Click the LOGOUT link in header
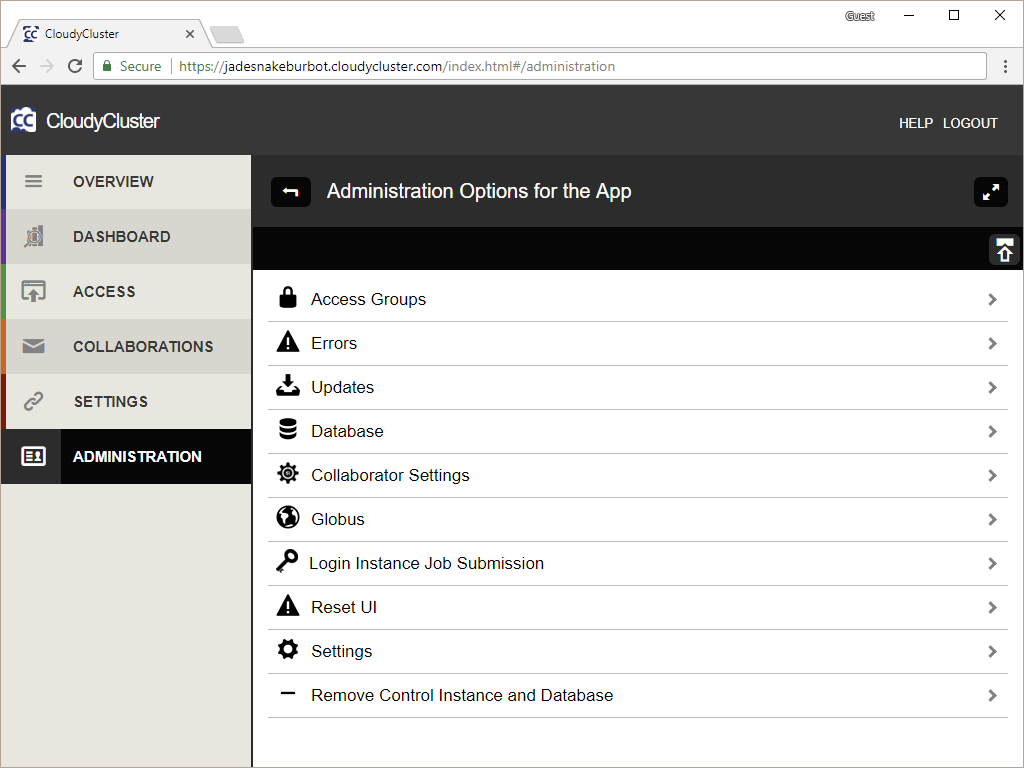Viewport: 1024px width, 768px height. pyautogui.click(x=970, y=123)
